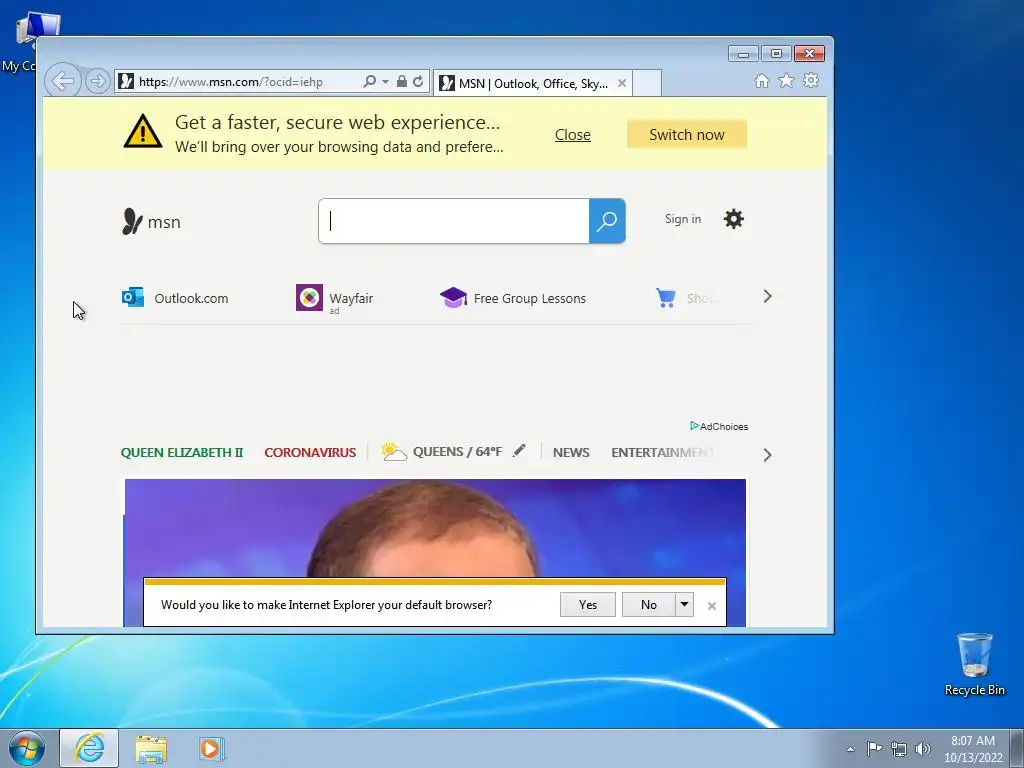Open the dropdown arrow next to No
1024x768 pixels.
click(x=684, y=605)
